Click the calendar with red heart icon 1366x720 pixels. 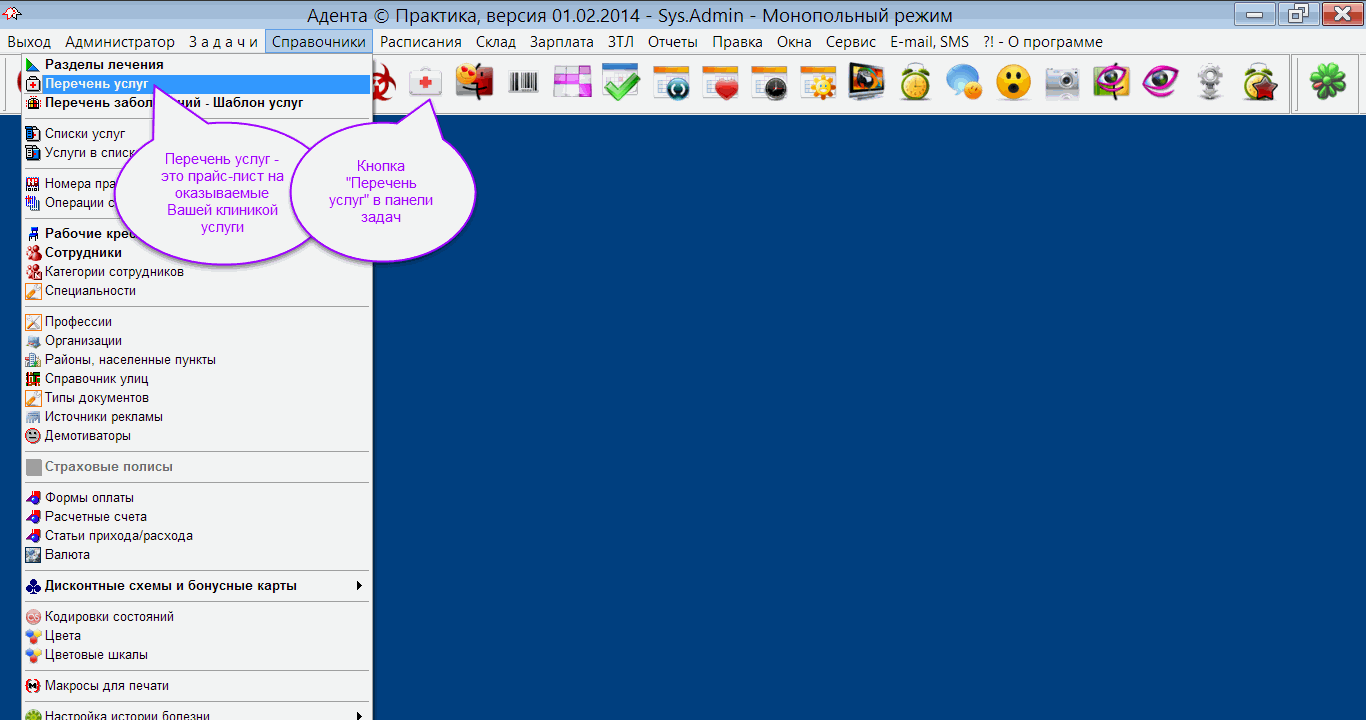719,82
